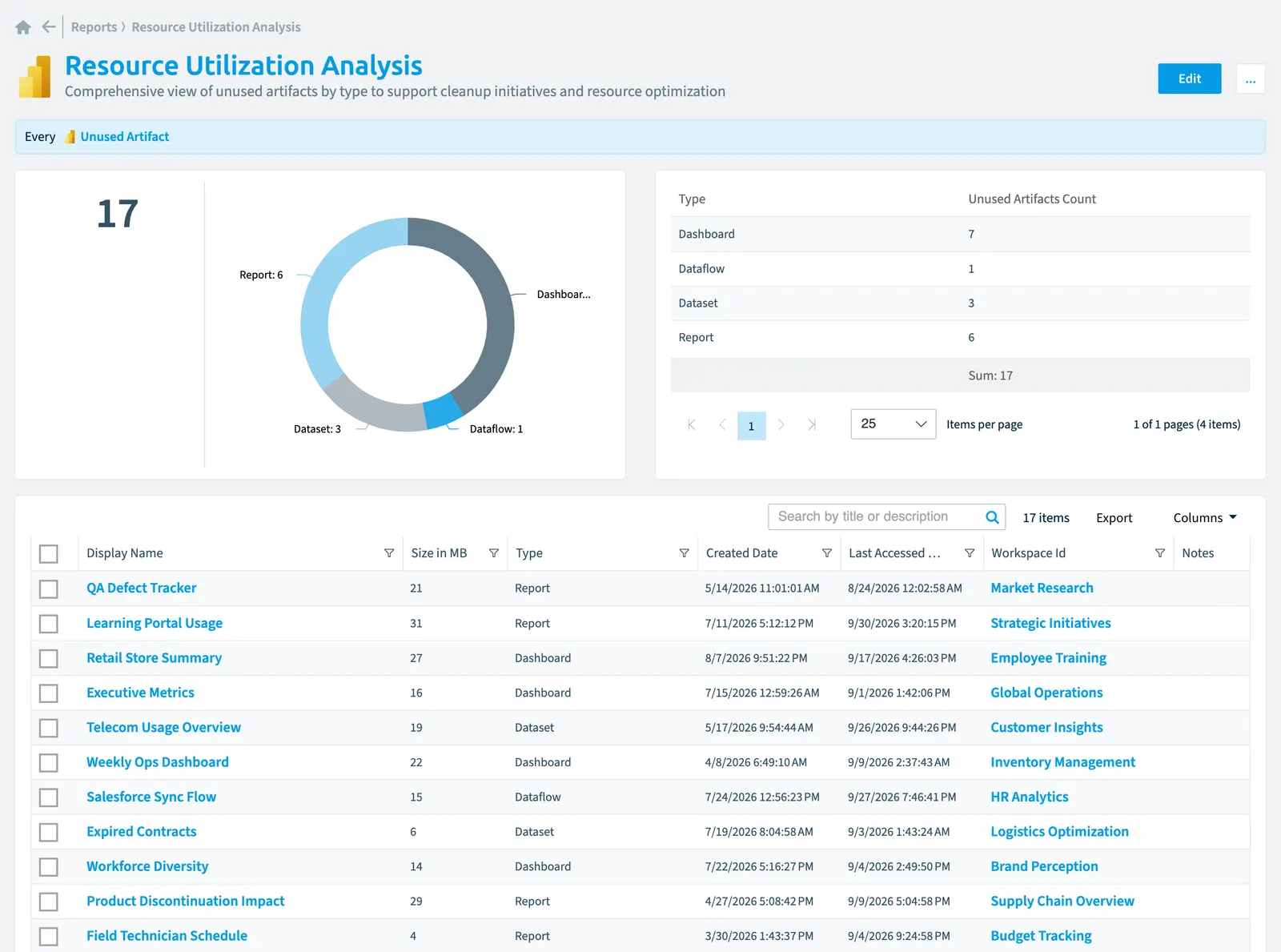Go to the home page icon
This screenshot has width=1281, height=952.
pyautogui.click(x=23, y=27)
